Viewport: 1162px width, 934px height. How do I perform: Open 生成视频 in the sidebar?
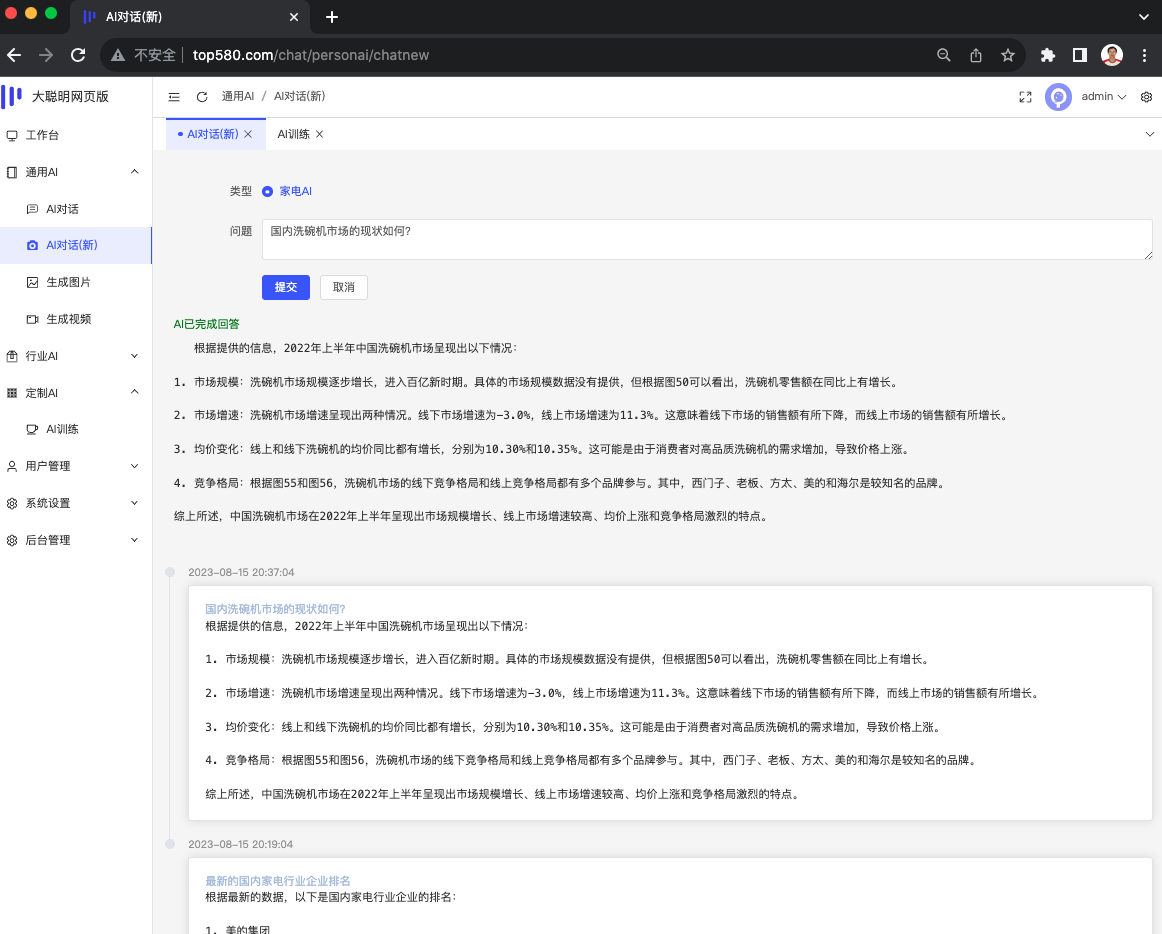pos(68,319)
